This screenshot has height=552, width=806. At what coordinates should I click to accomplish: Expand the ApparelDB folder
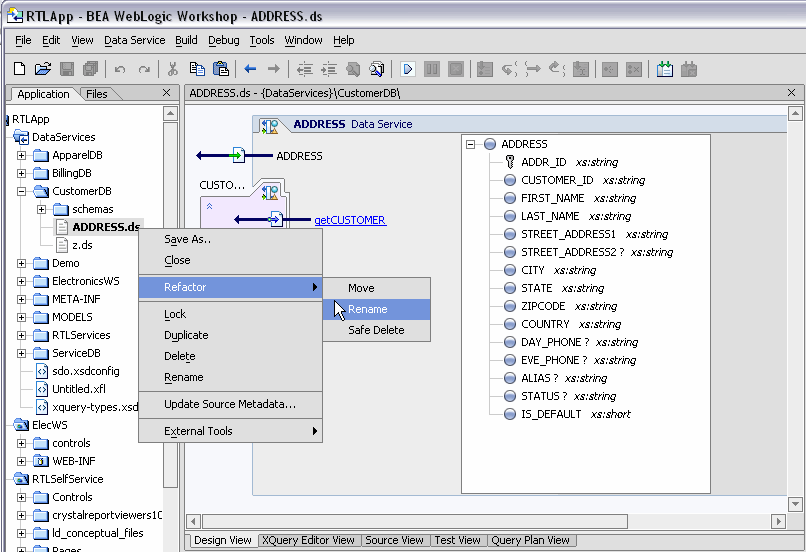coord(21,155)
